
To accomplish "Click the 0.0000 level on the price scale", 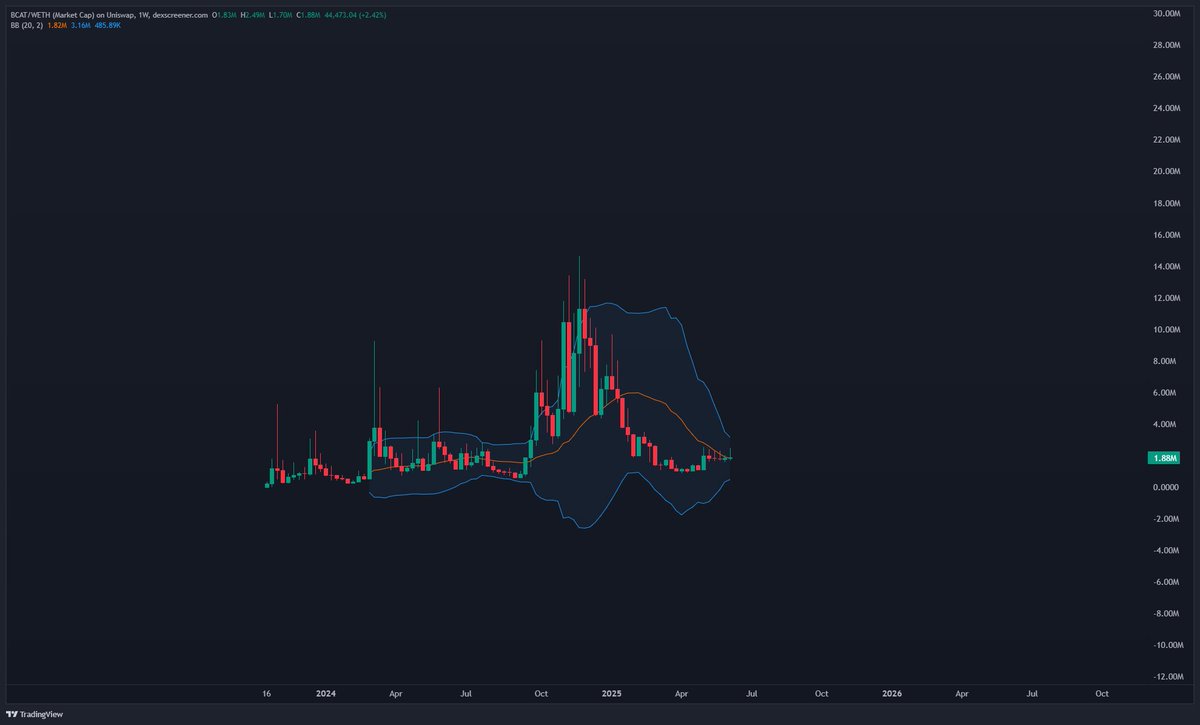I will coord(1165,487).
